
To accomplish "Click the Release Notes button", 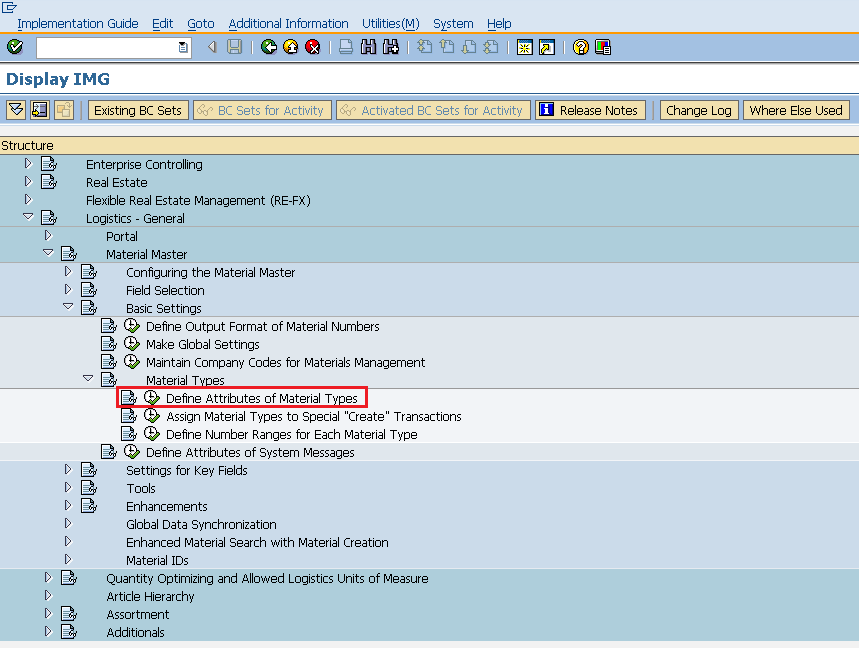I will point(590,110).
